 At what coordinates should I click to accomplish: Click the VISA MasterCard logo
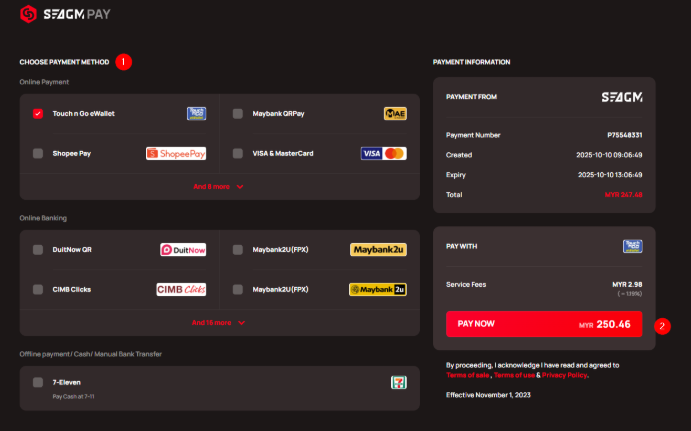click(x=383, y=153)
